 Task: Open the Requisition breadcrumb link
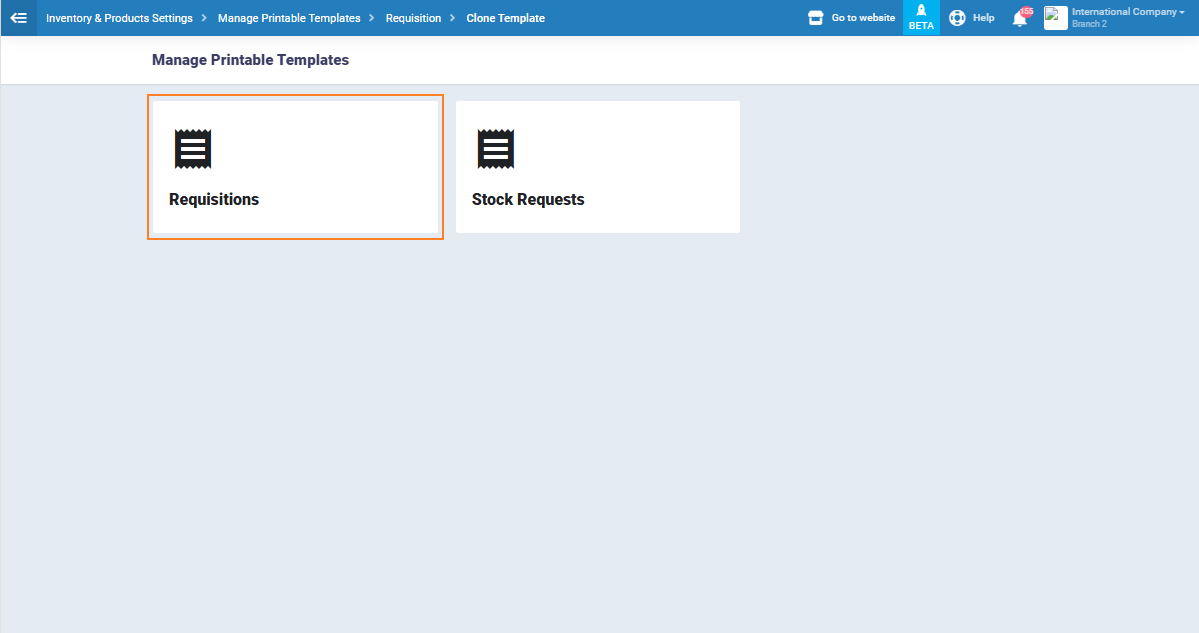413,18
